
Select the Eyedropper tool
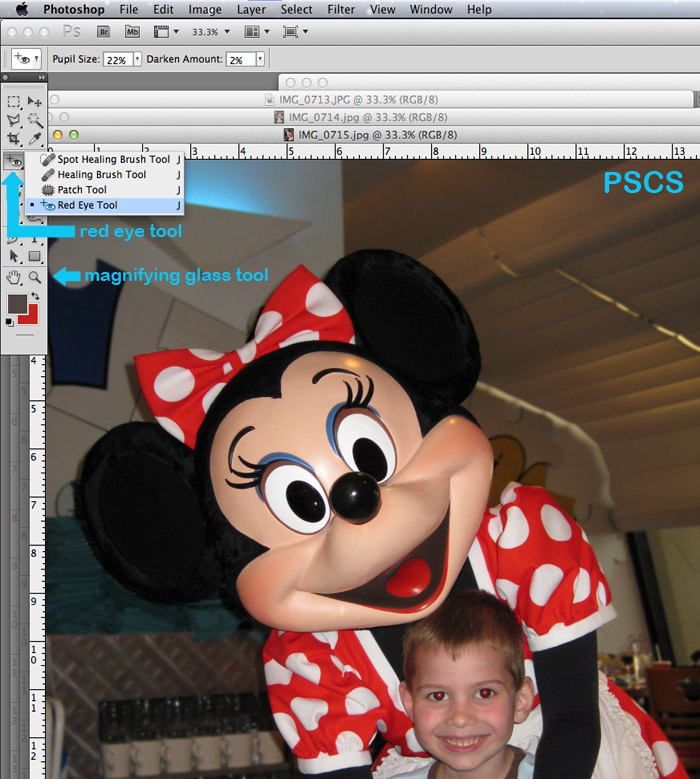point(34,139)
